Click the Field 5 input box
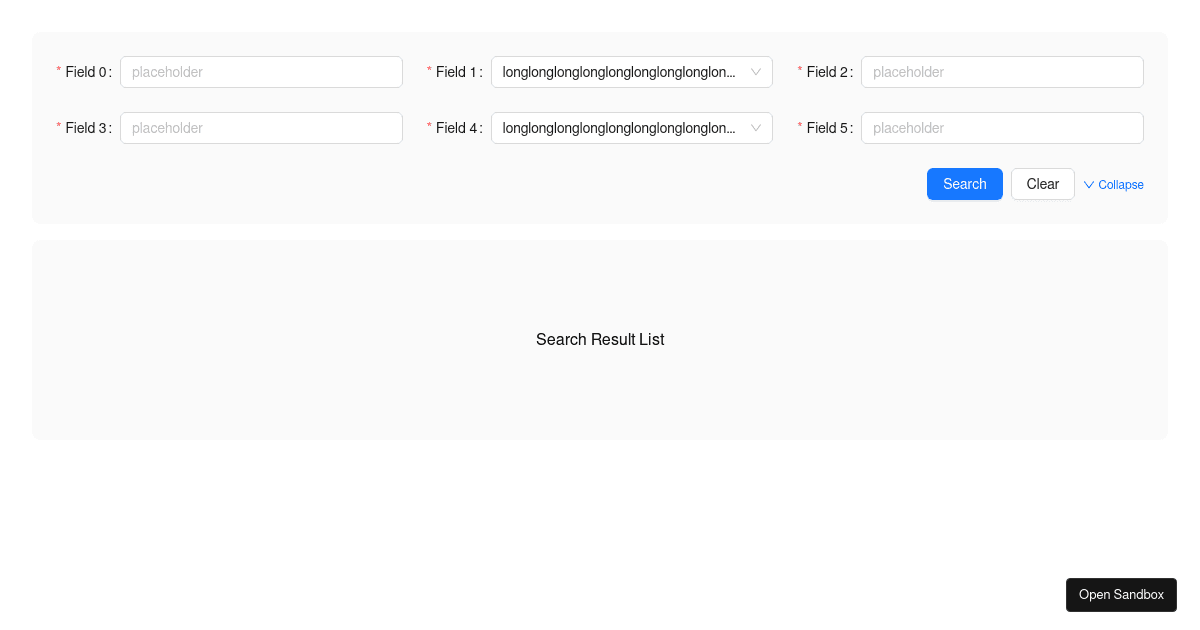This screenshot has height=630, width=1200. (1002, 128)
